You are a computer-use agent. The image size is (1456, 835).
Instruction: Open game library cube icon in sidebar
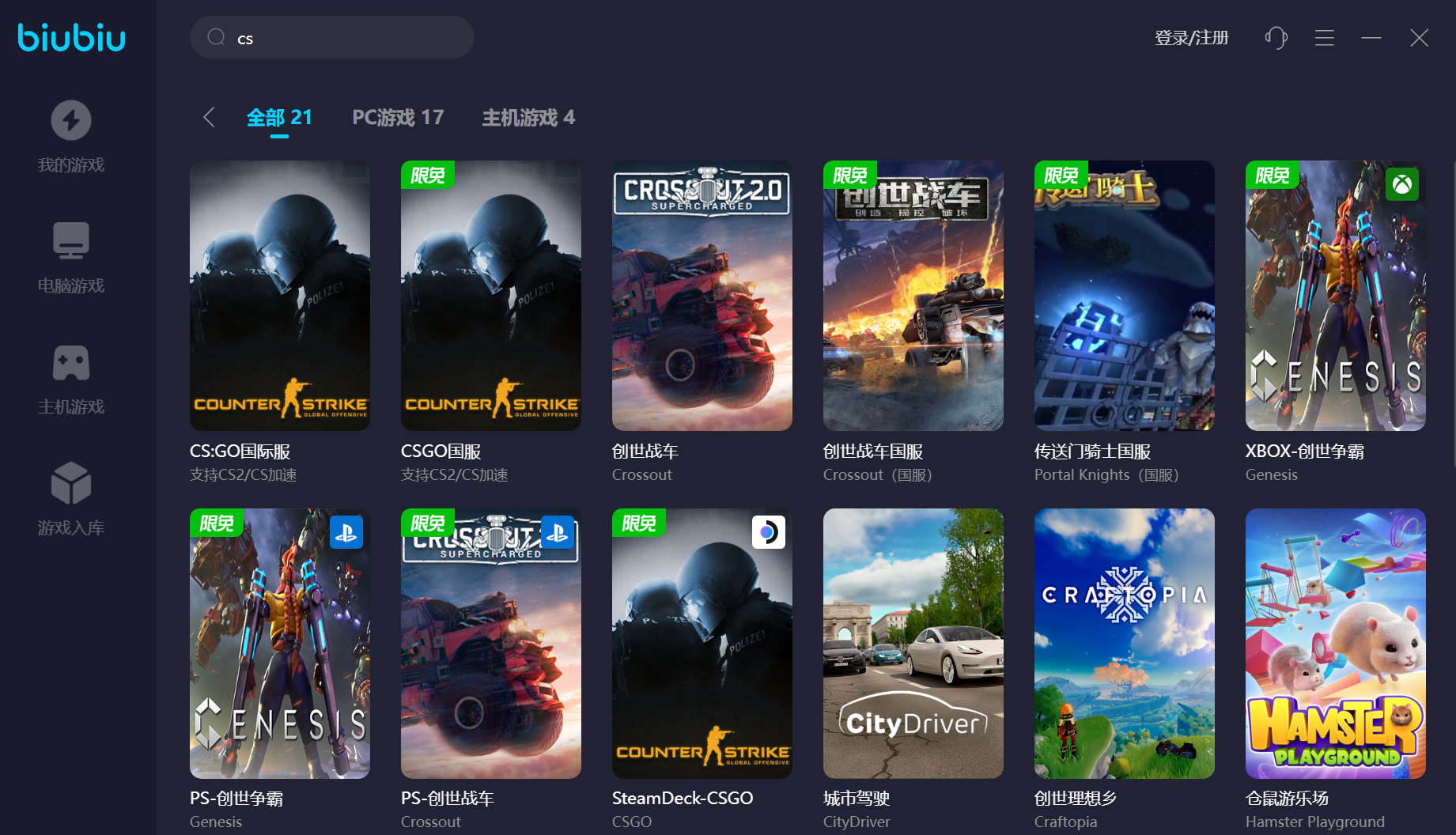[x=71, y=483]
